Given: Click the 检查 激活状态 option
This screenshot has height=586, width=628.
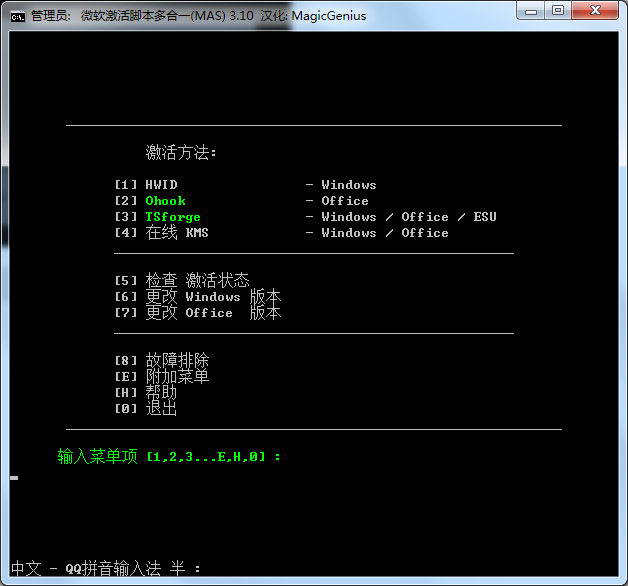Looking at the screenshot, I should pos(197,281).
